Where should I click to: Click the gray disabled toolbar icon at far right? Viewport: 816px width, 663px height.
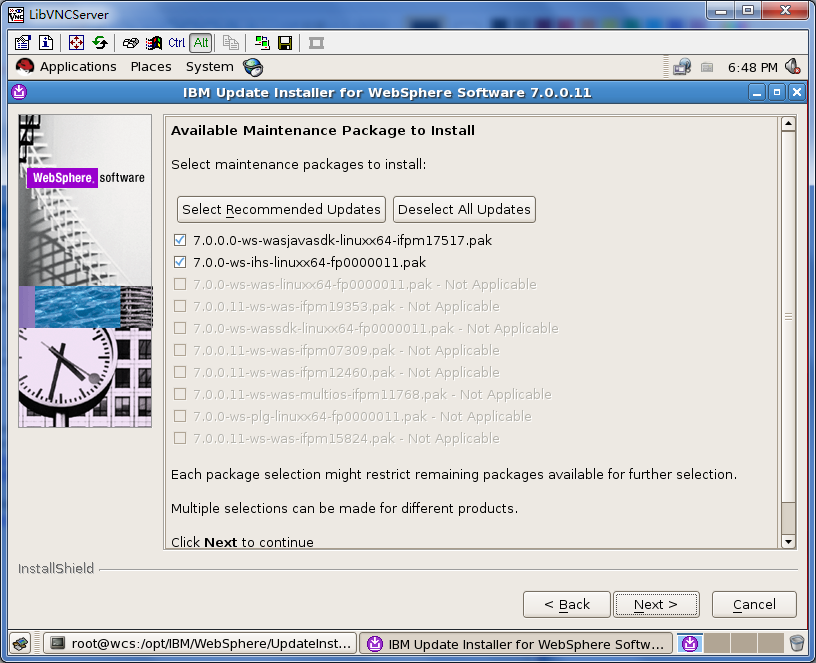click(316, 43)
